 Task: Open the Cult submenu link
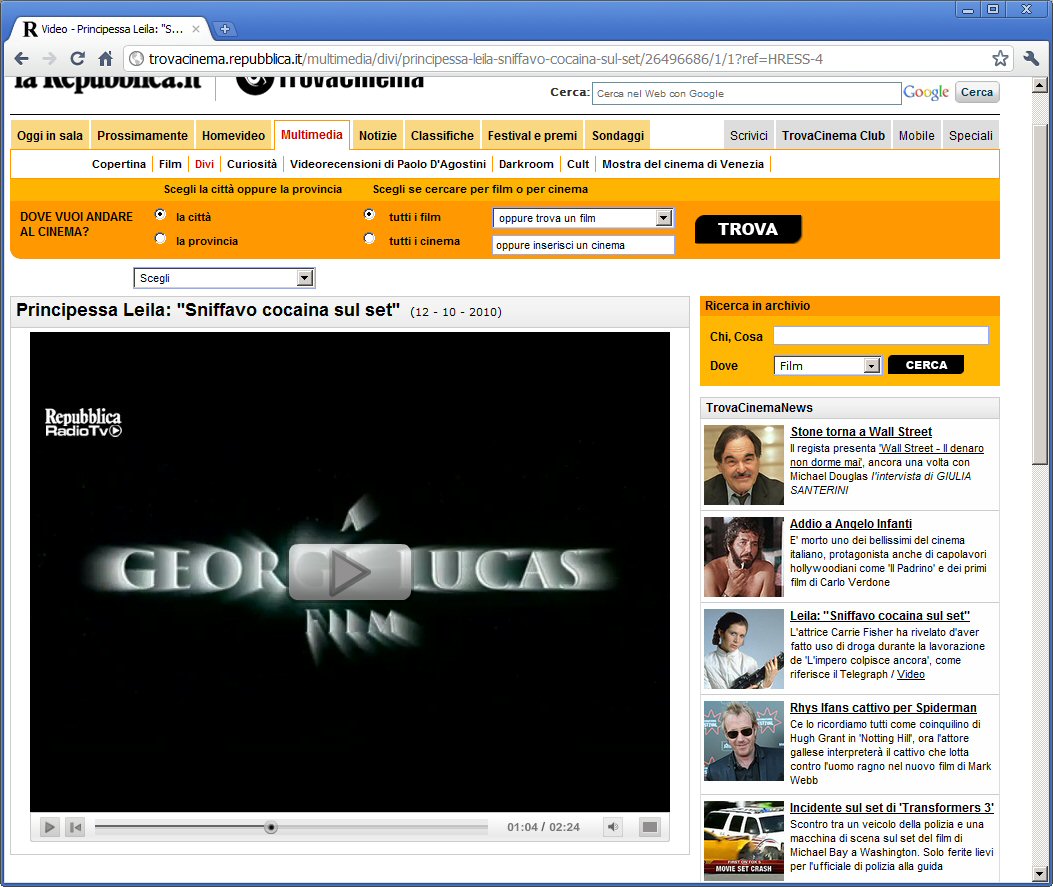pyautogui.click(x=578, y=164)
